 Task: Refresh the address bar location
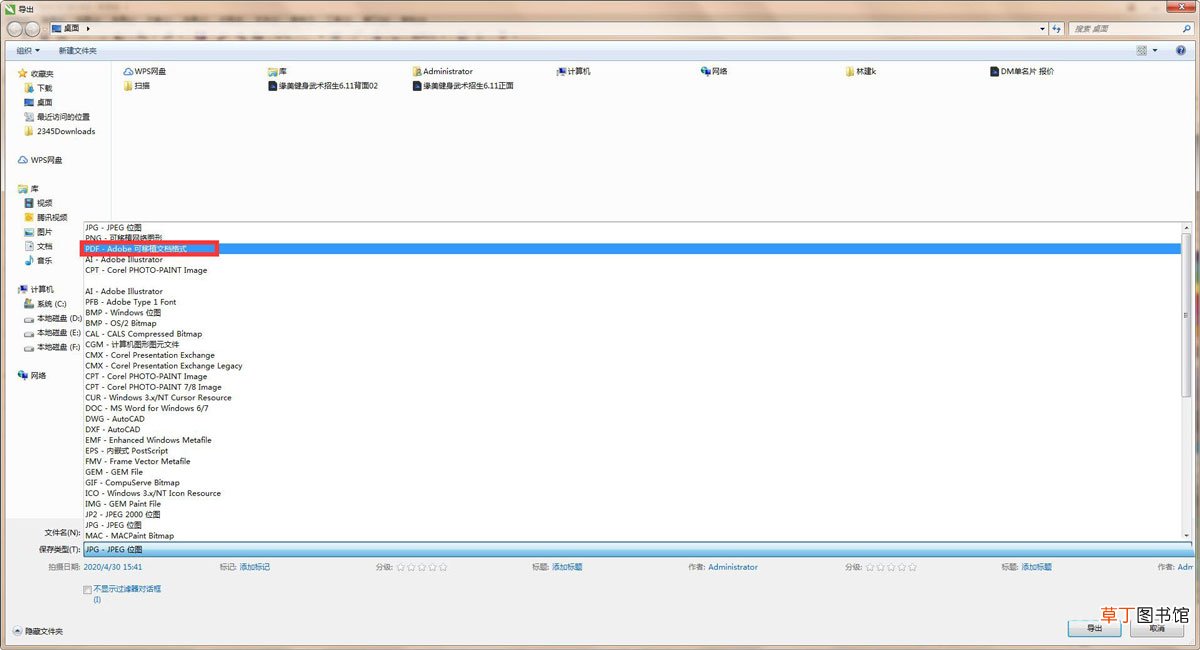coord(1057,29)
